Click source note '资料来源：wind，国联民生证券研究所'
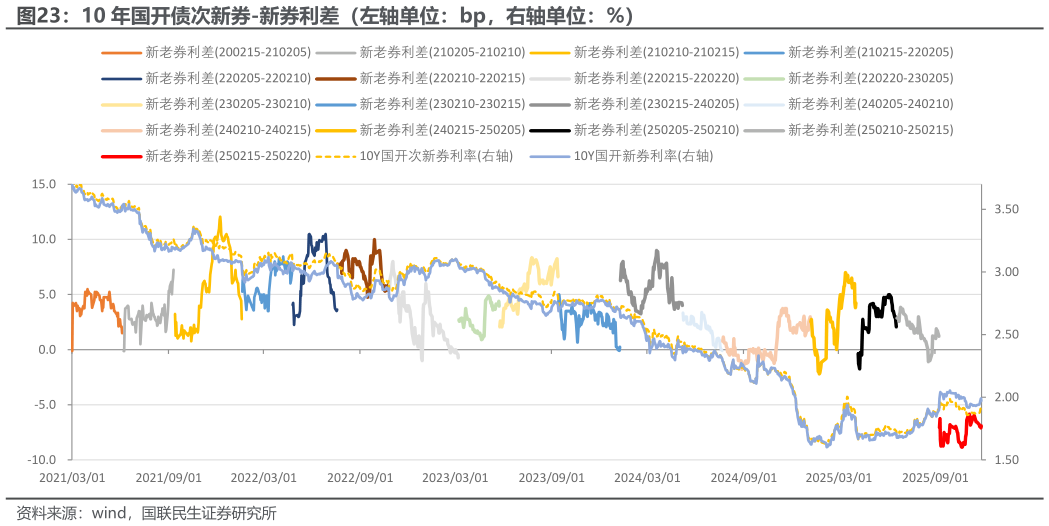 coord(147,513)
